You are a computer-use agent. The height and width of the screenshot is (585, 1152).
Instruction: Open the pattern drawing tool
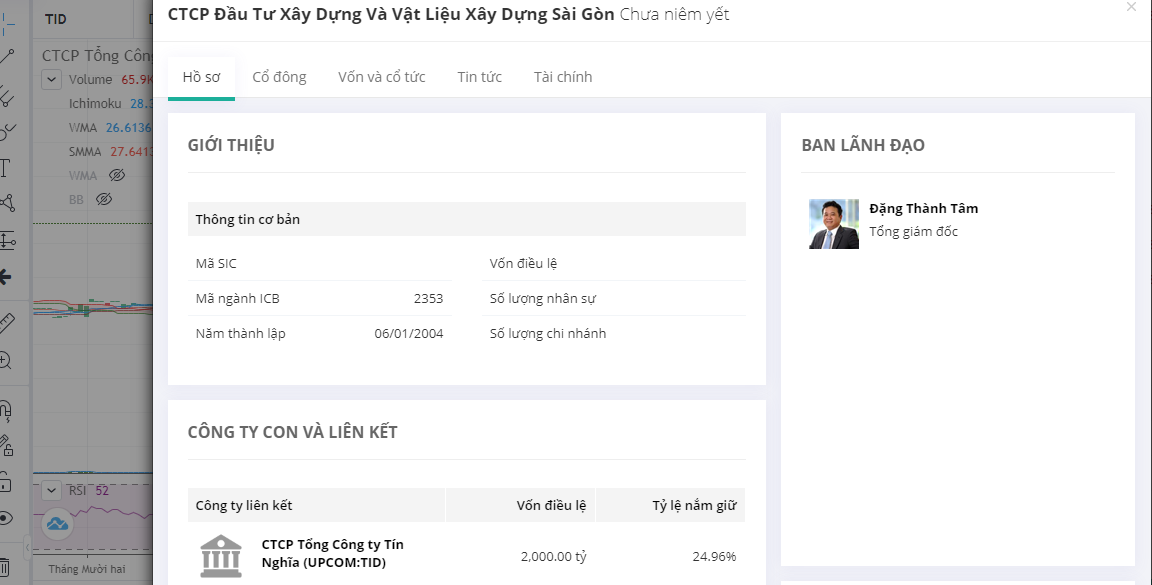6,203
